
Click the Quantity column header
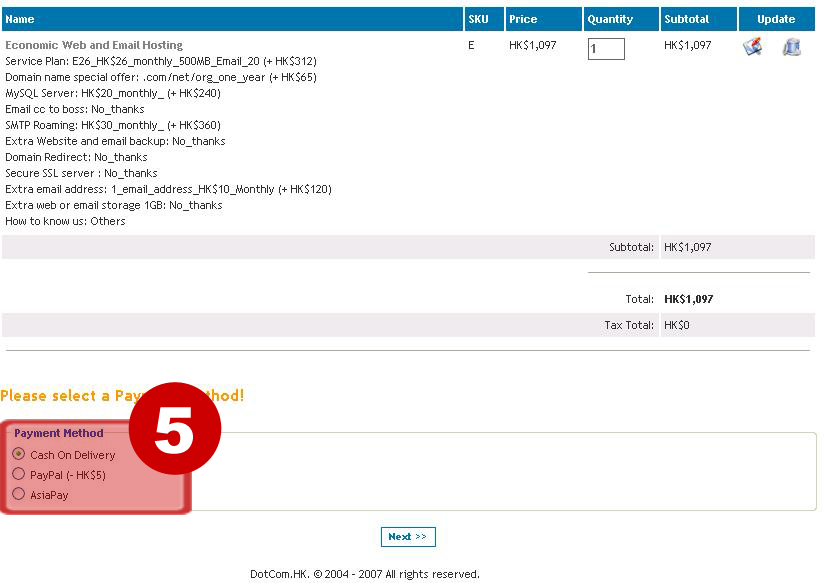pos(621,19)
